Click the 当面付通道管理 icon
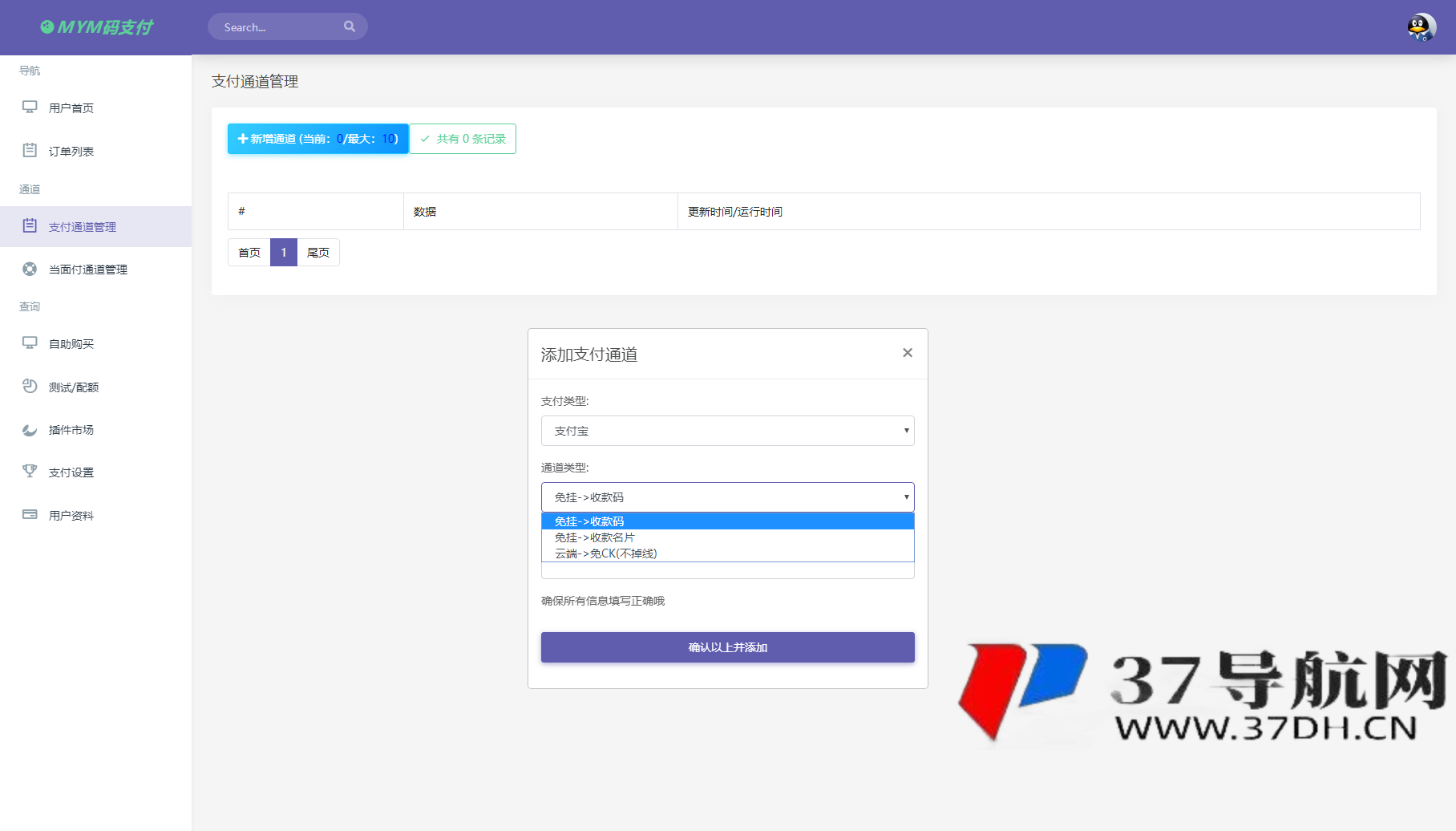This screenshot has height=831, width=1456. click(30, 269)
